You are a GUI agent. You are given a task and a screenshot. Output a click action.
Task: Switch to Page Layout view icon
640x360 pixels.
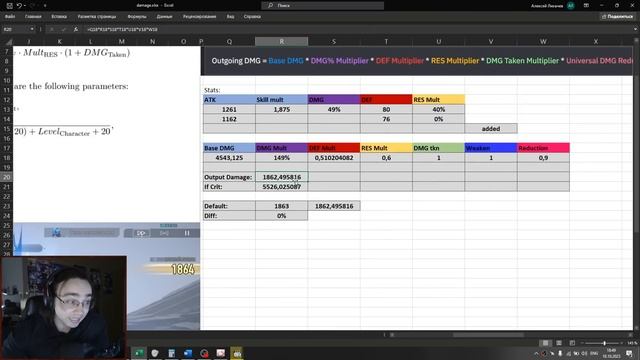coord(559,343)
